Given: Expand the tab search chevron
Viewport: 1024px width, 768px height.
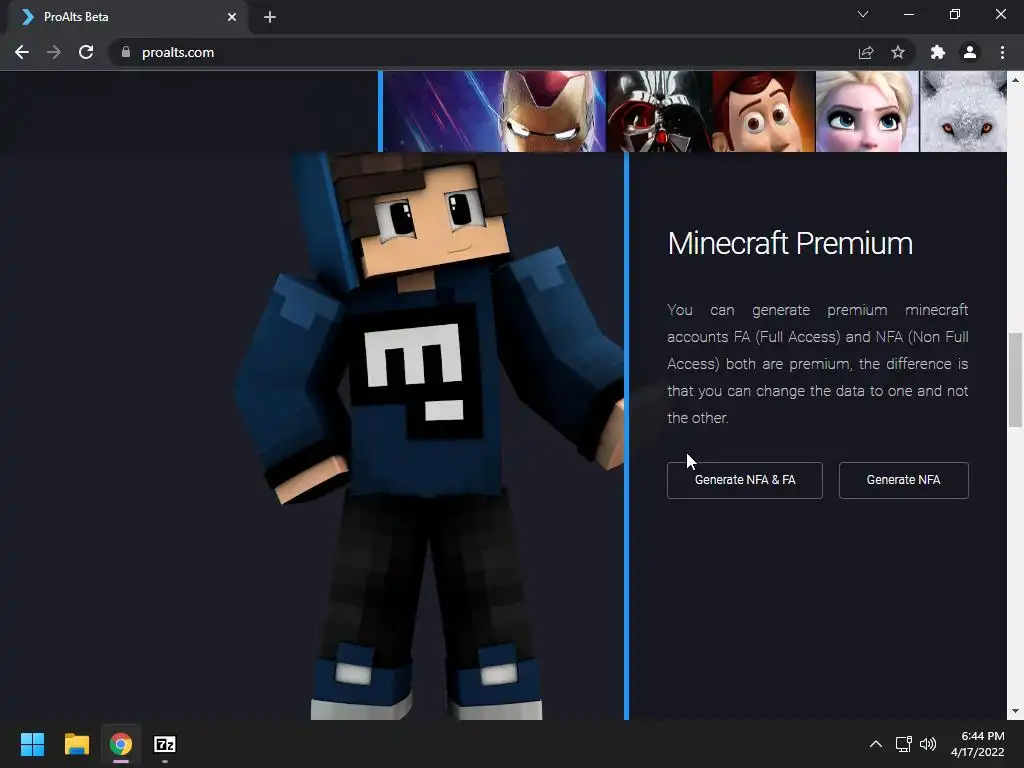Looking at the screenshot, I should pos(863,14).
